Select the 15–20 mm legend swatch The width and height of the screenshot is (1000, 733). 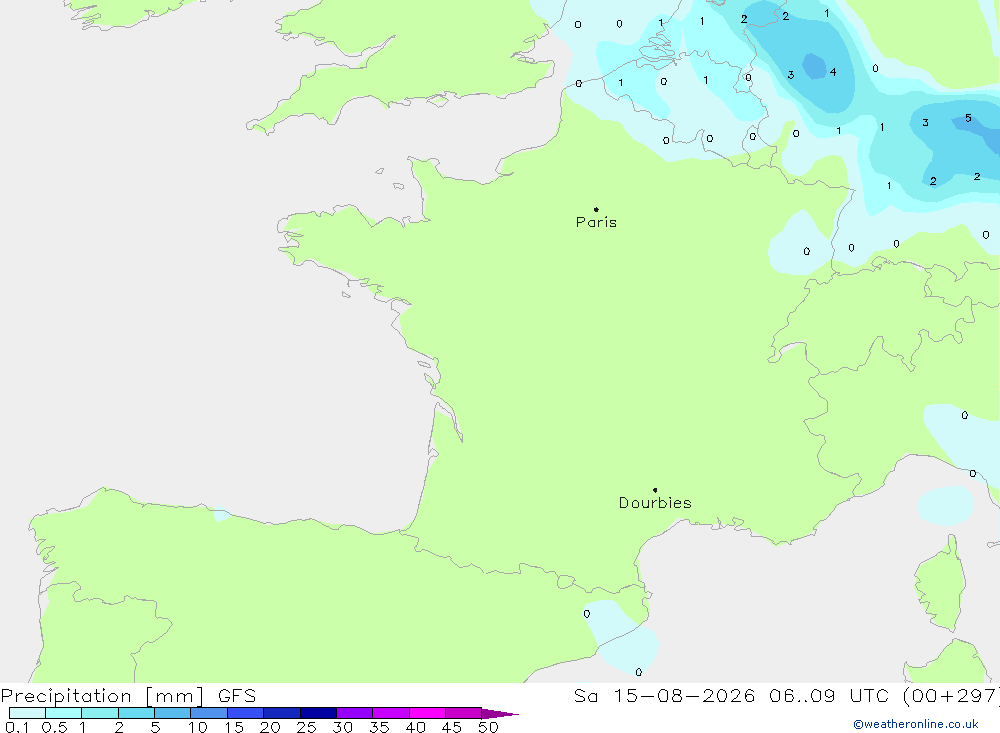pos(246,713)
